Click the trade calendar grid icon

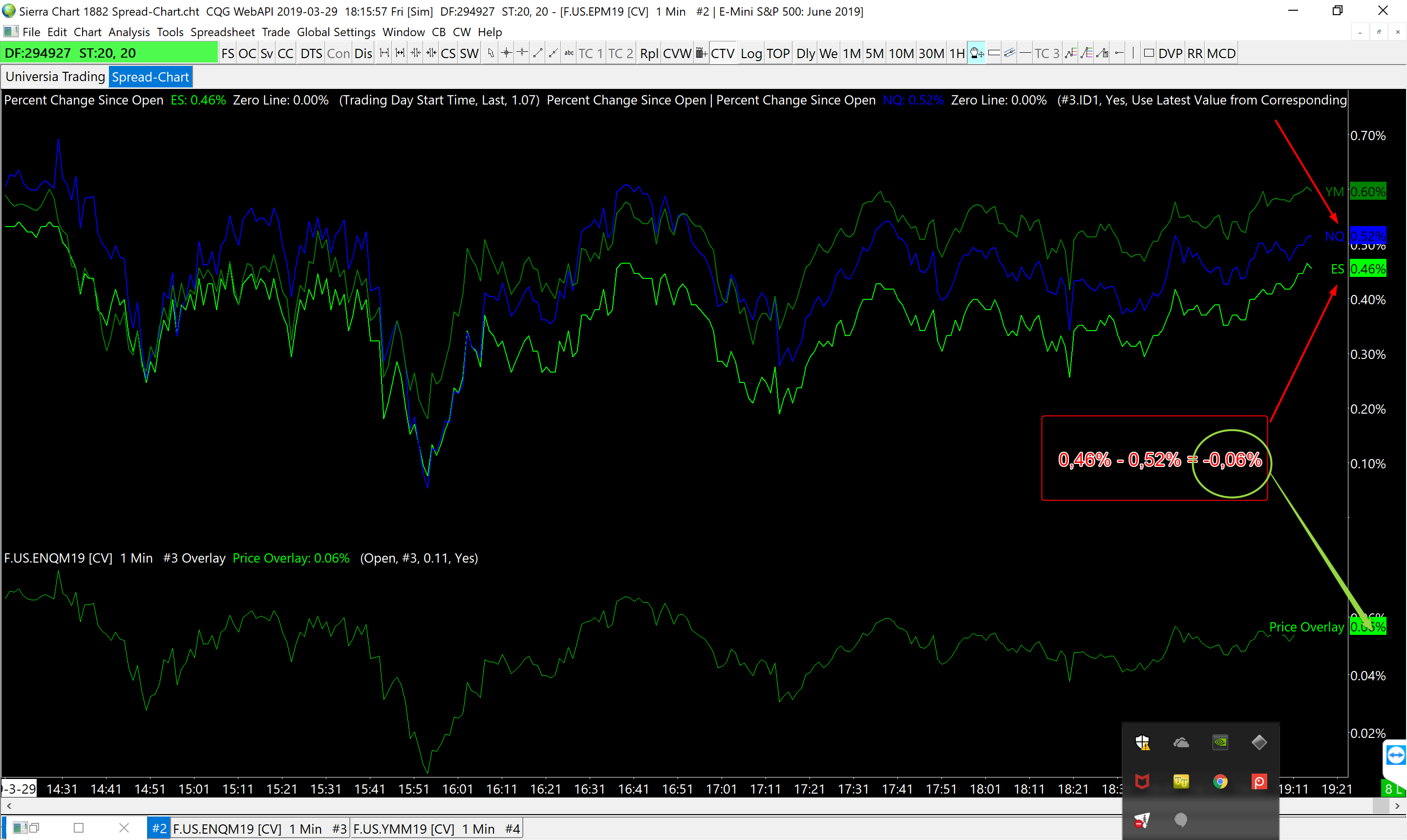click(x=701, y=53)
